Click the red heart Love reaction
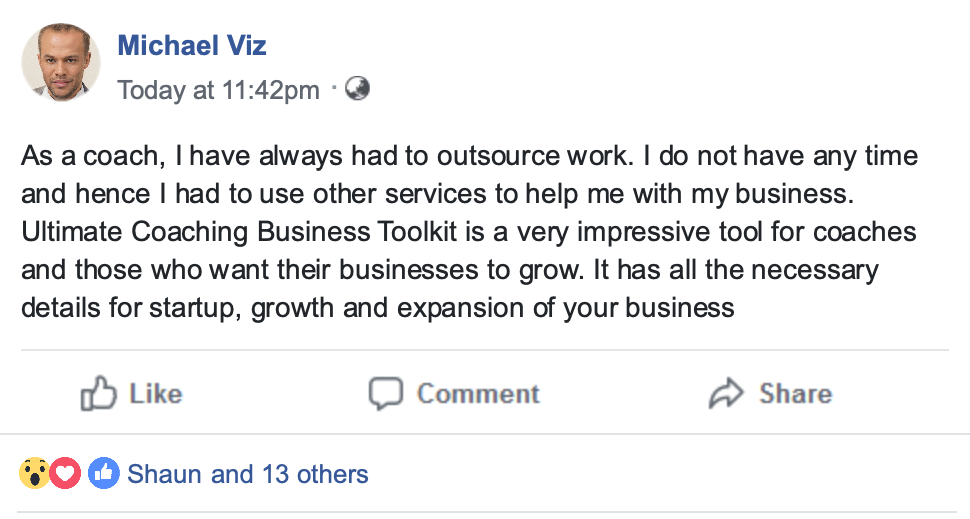This screenshot has width=970, height=519. click(65, 473)
